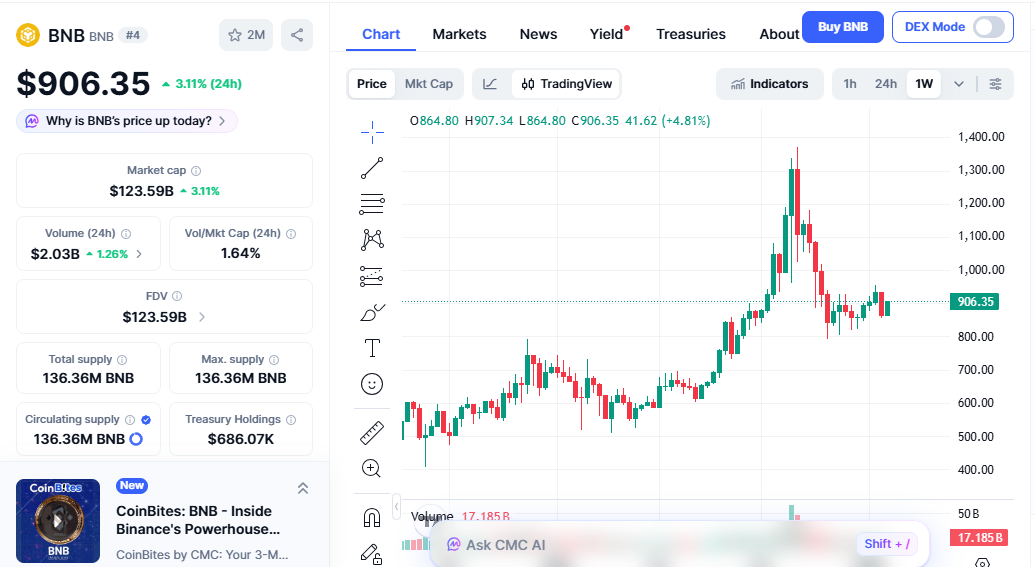Open the Markets tab
Image resolution: width=1035 pixels, height=567 pixels.
(x=459, y=34)
